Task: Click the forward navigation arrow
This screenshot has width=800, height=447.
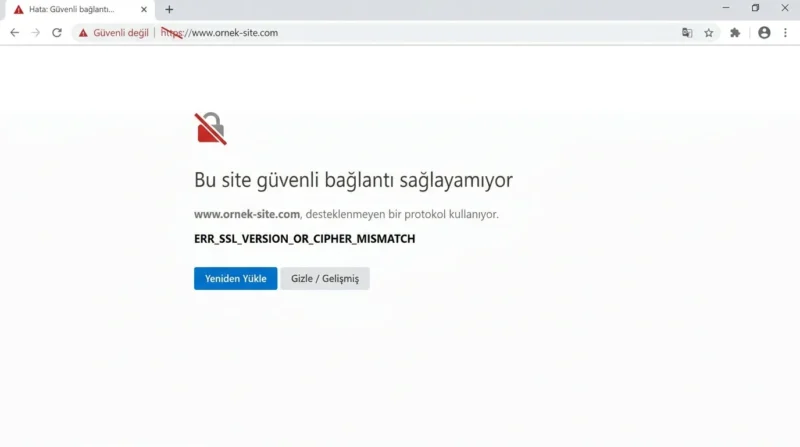Action: pos(35,33)
